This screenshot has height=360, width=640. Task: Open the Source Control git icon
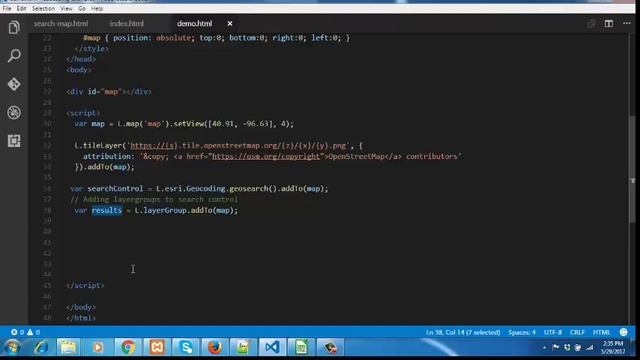point(14,84)
